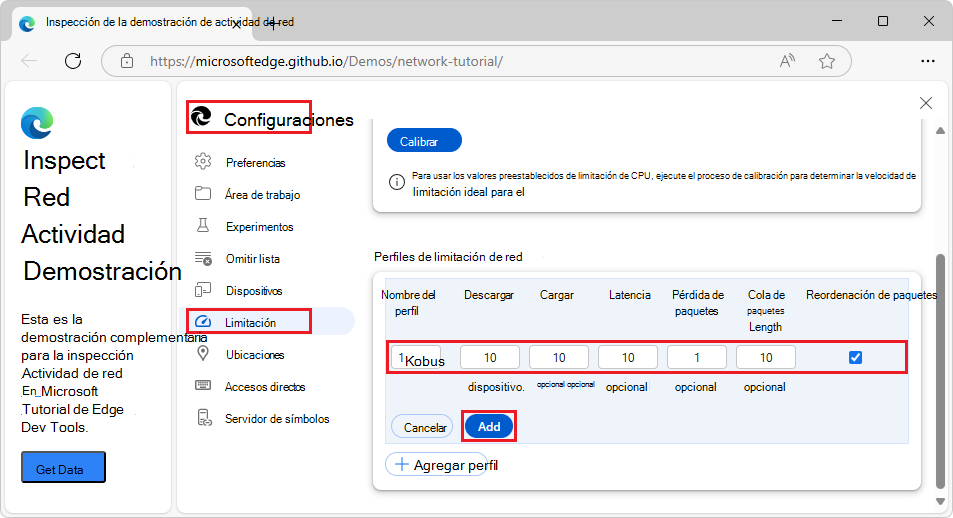Add this page to favorites with the star icon
This screenshot has width=953, height=518.
point(827,61)
